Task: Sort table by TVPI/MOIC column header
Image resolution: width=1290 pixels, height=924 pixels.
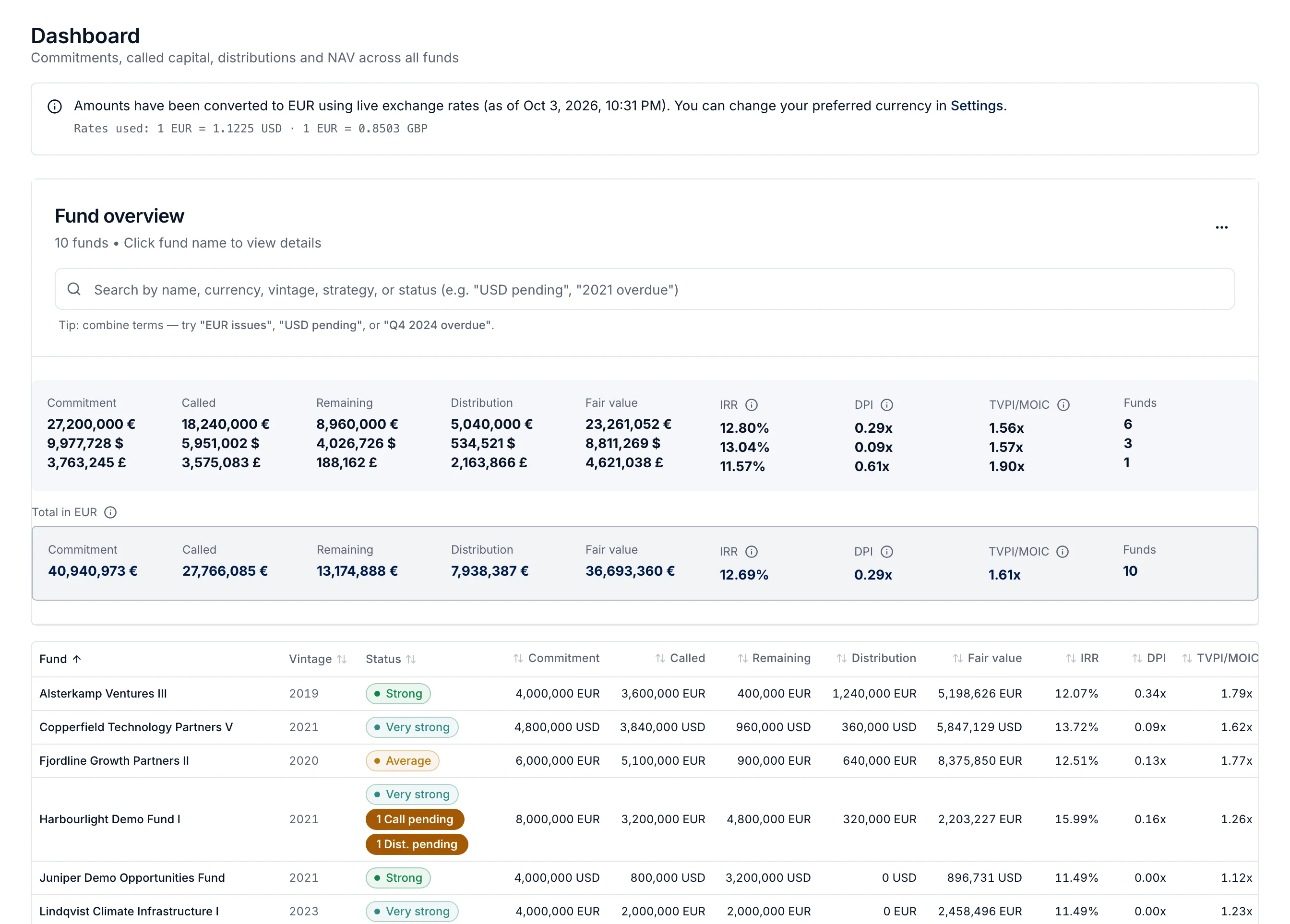Action: 1219,658
